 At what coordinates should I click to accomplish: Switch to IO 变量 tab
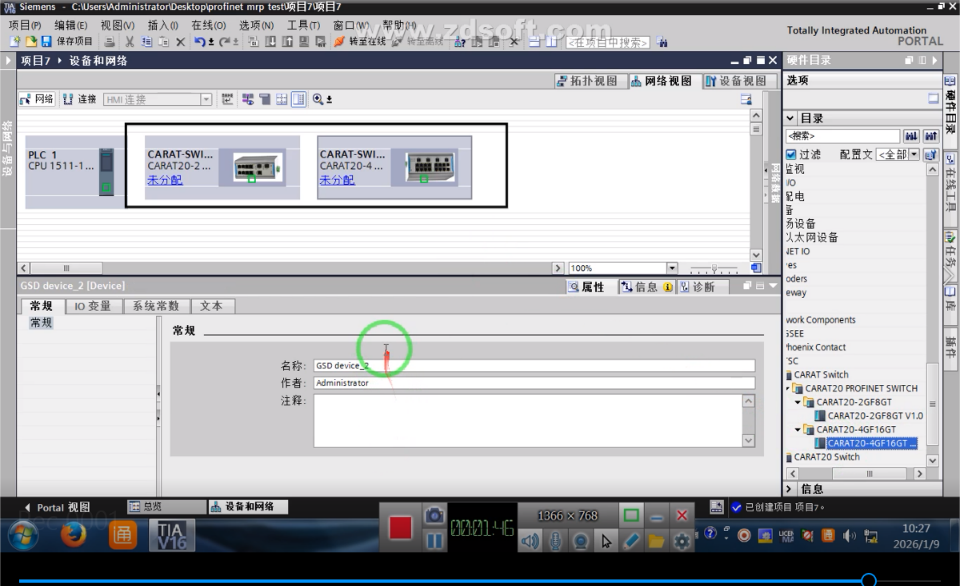click(92, 306)
